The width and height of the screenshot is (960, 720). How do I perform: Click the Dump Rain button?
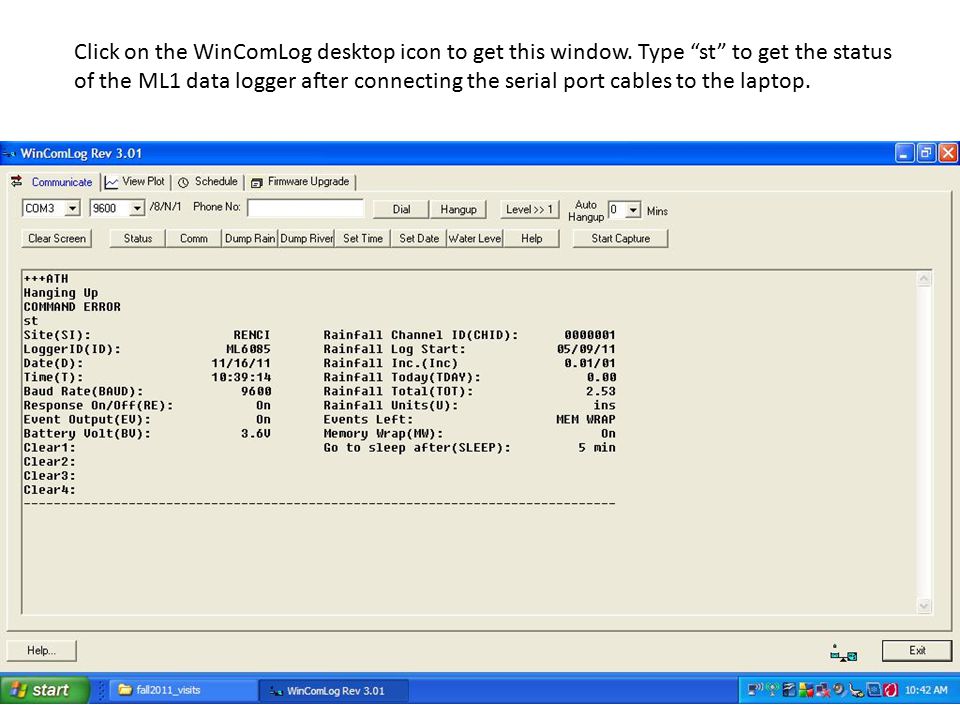click(250, 239)
